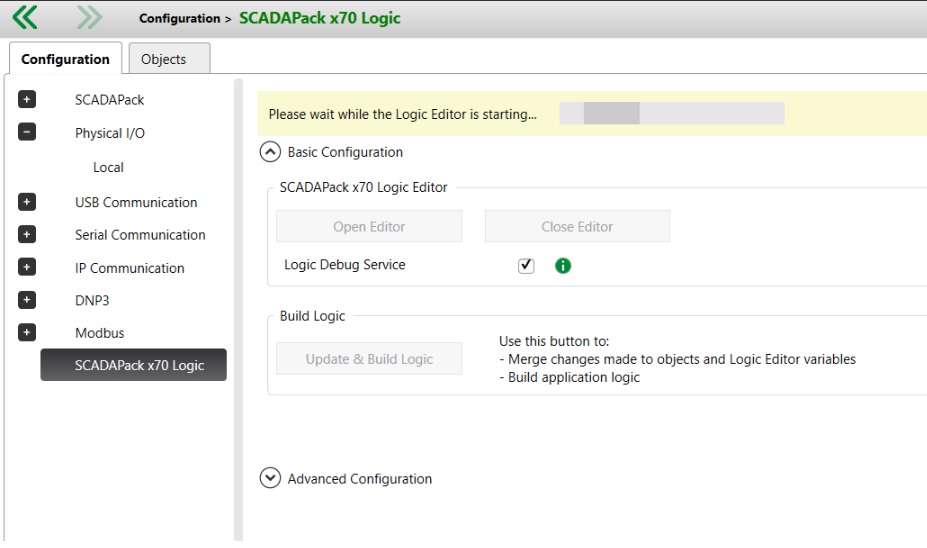Click the Configuration breadcrumb link
This screenshot has width=927, height=548.
pyautogui.click(x=180, y=18)
